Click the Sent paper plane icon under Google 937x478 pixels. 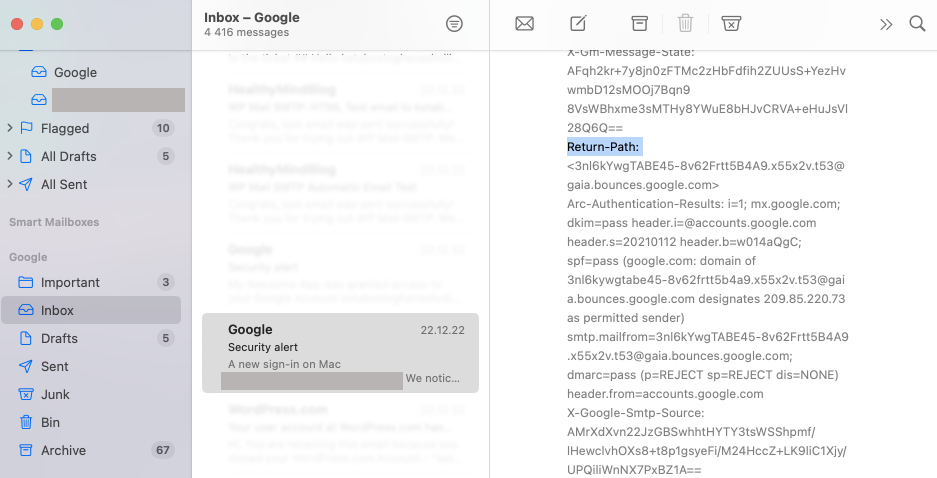point(26,366)
